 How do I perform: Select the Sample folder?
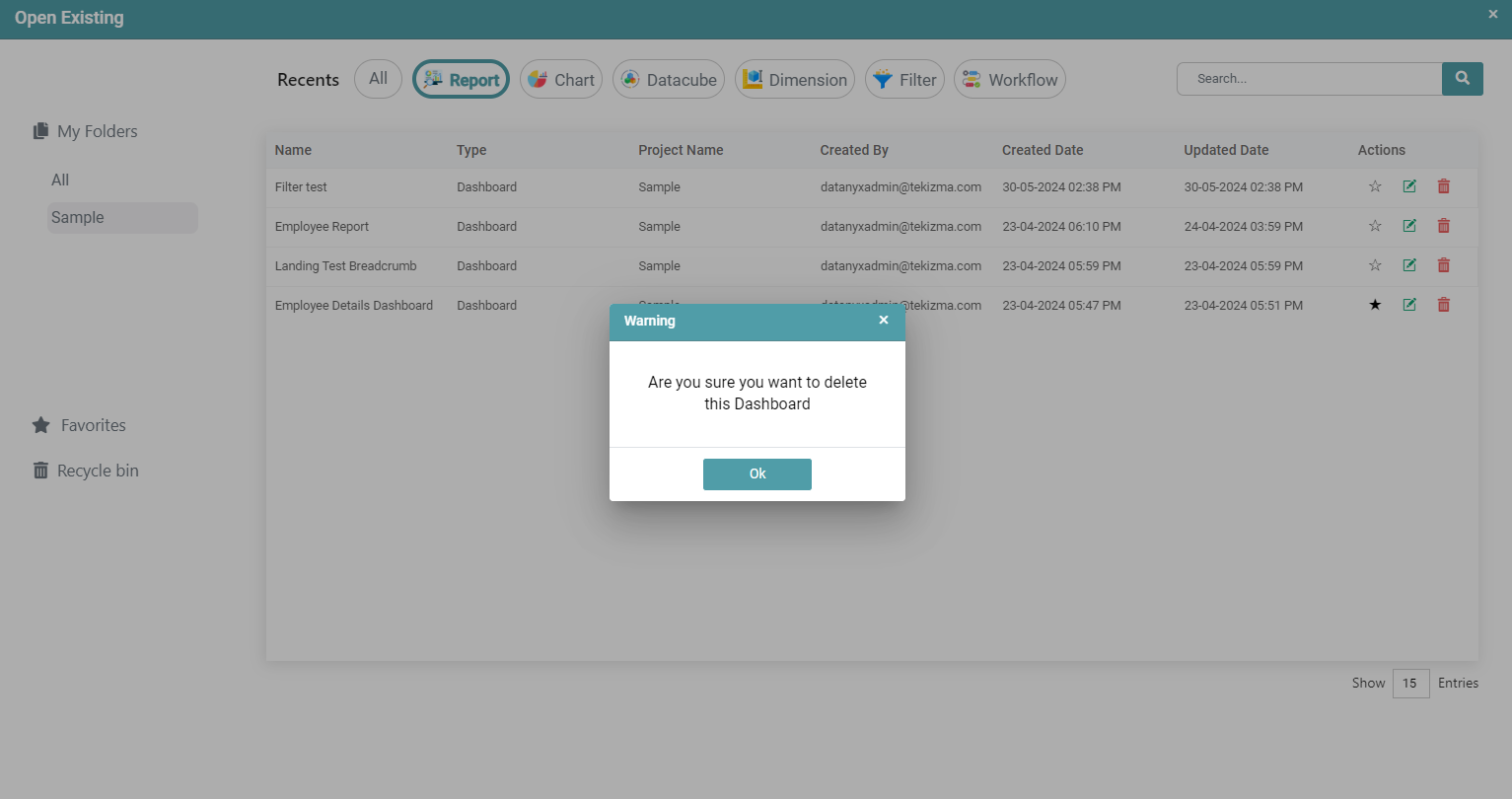pyautogui.click(x=78, y=218)
